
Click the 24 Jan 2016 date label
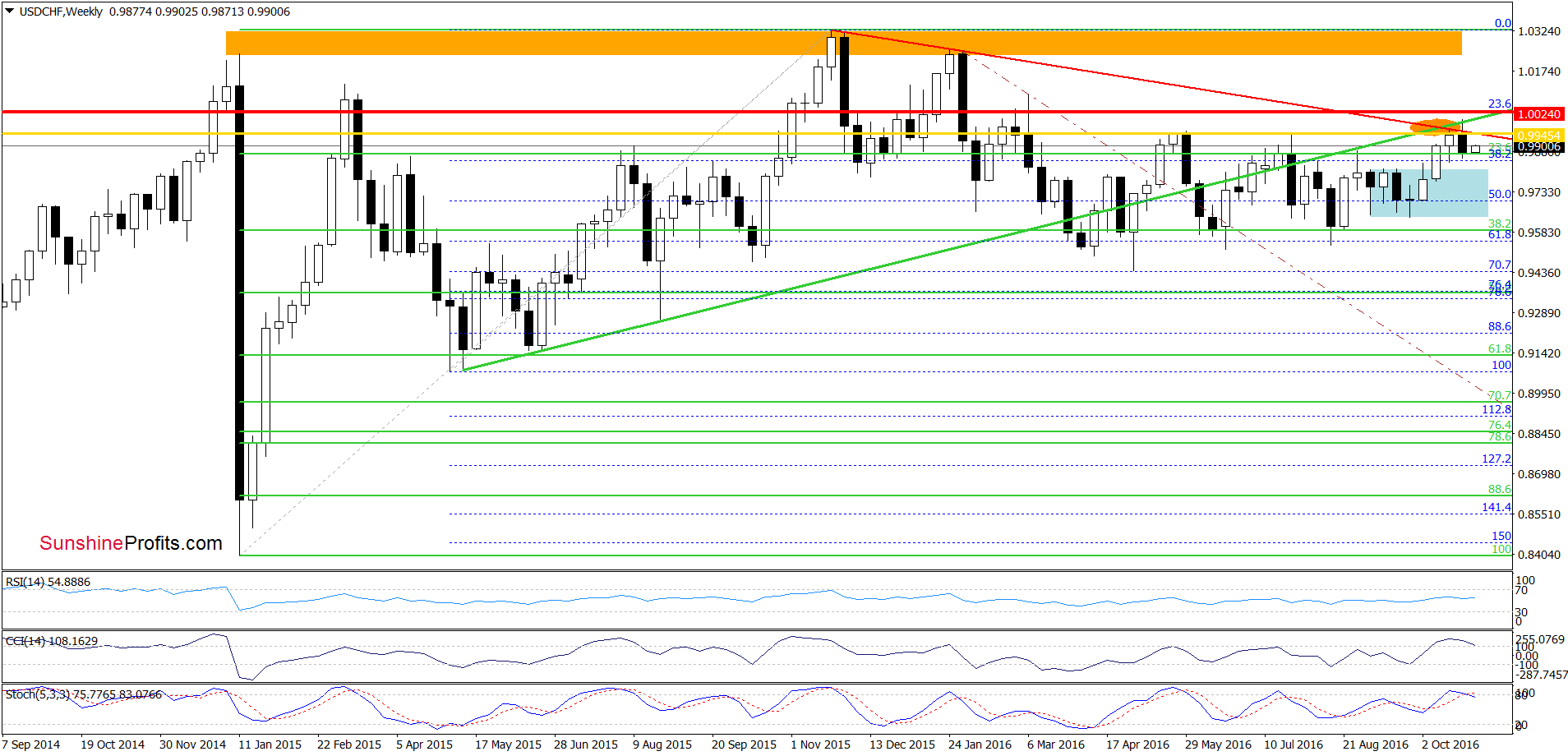(980, 744)
